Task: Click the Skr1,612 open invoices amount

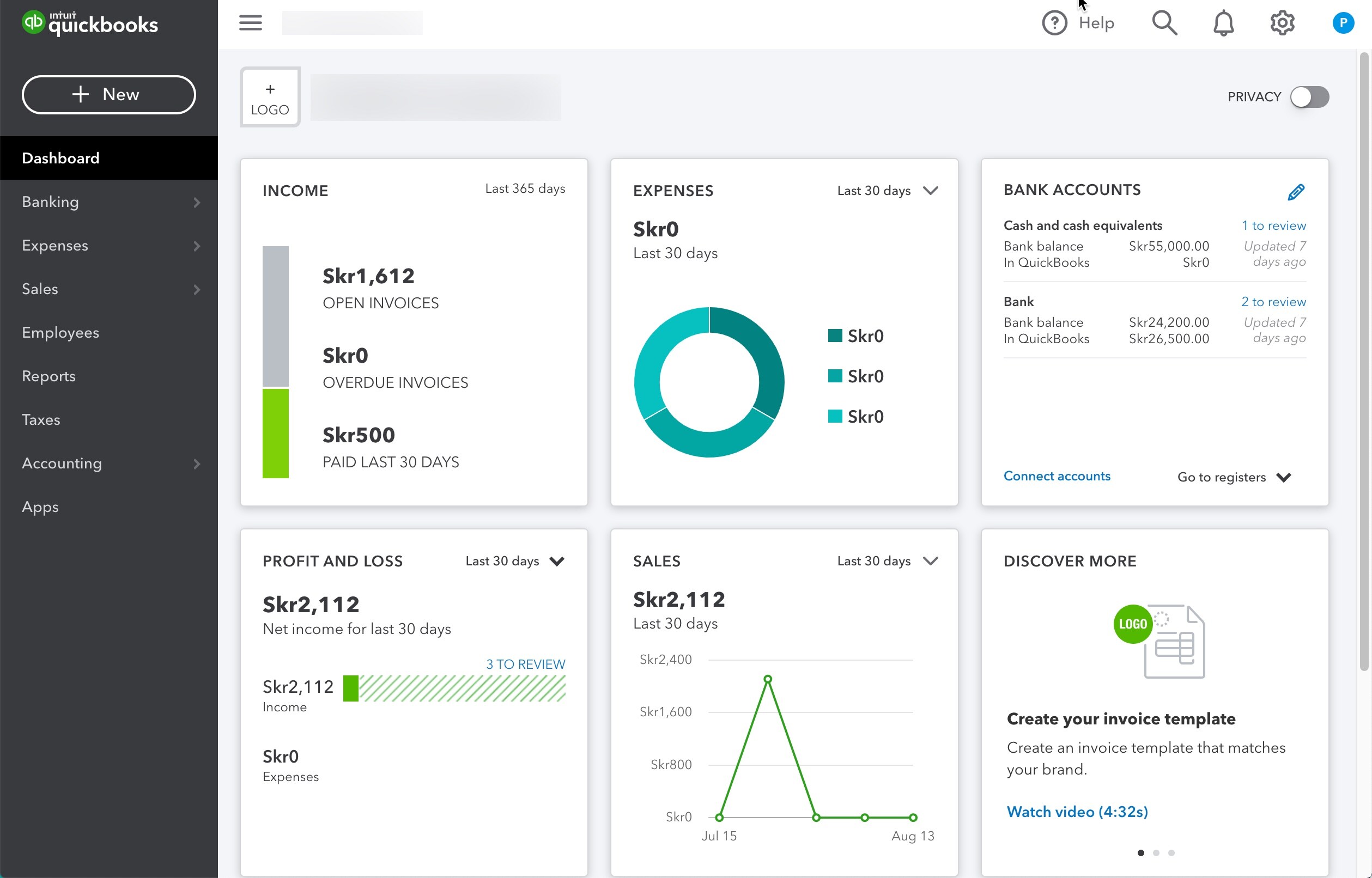Action: pyautogui.click(x=368, y=277)
